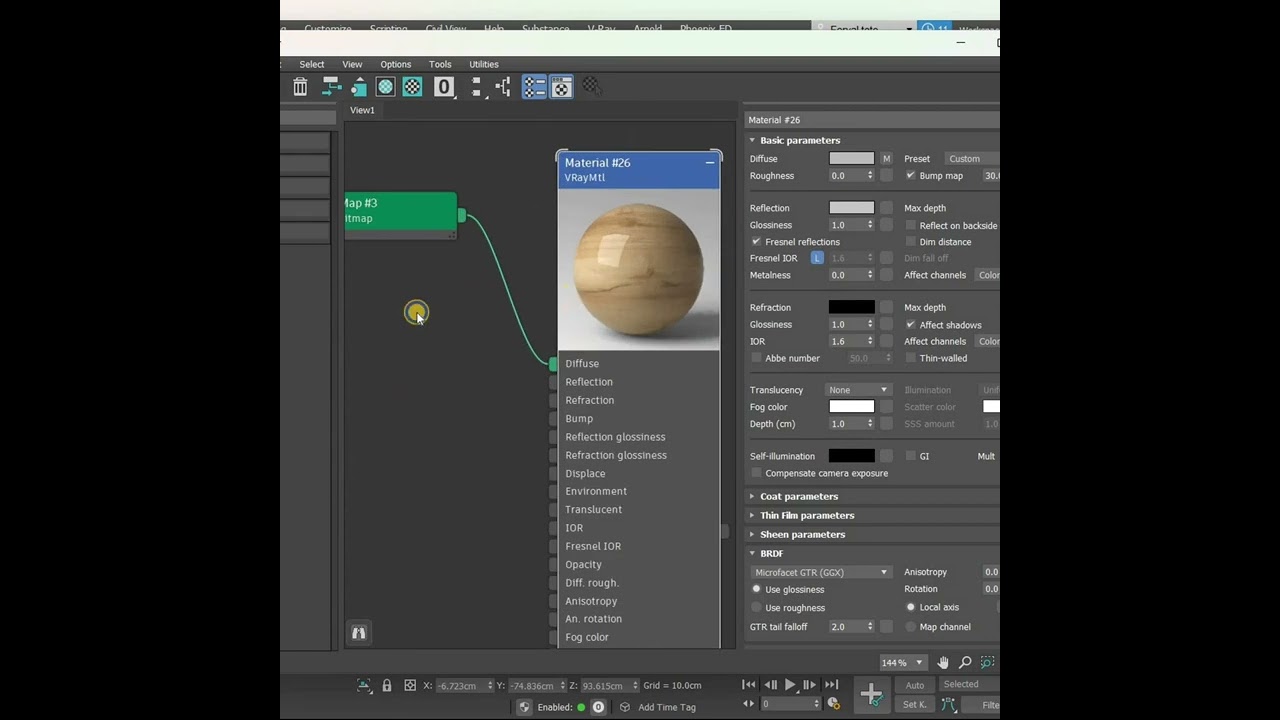This screenshot has width=1280, height=720.
Task: Step to previous frame
Action: (770, 685)
